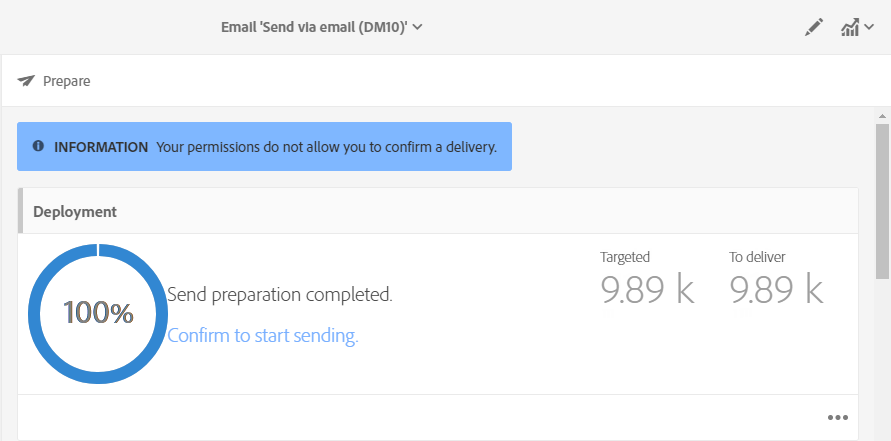The height and width of the screenshot is (441, 891).
Task: Click the 'To deliver' label
Action: tap(757, 257)
